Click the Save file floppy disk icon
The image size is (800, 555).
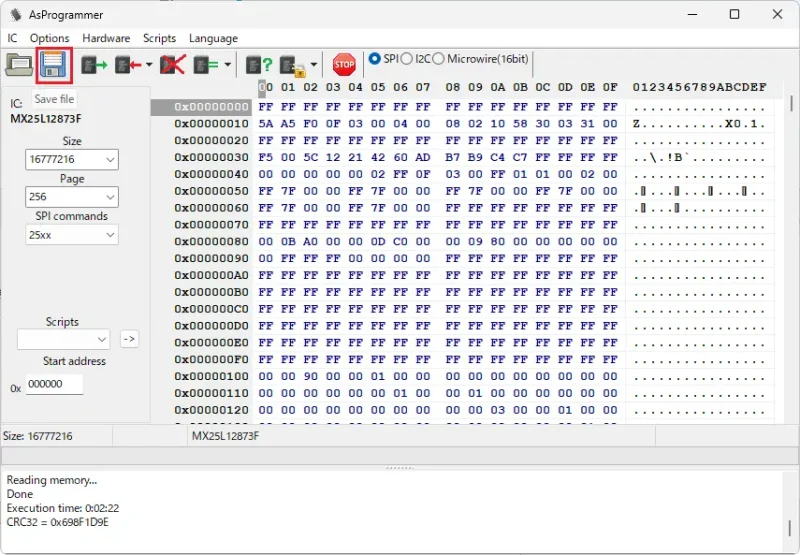point(53,65)
